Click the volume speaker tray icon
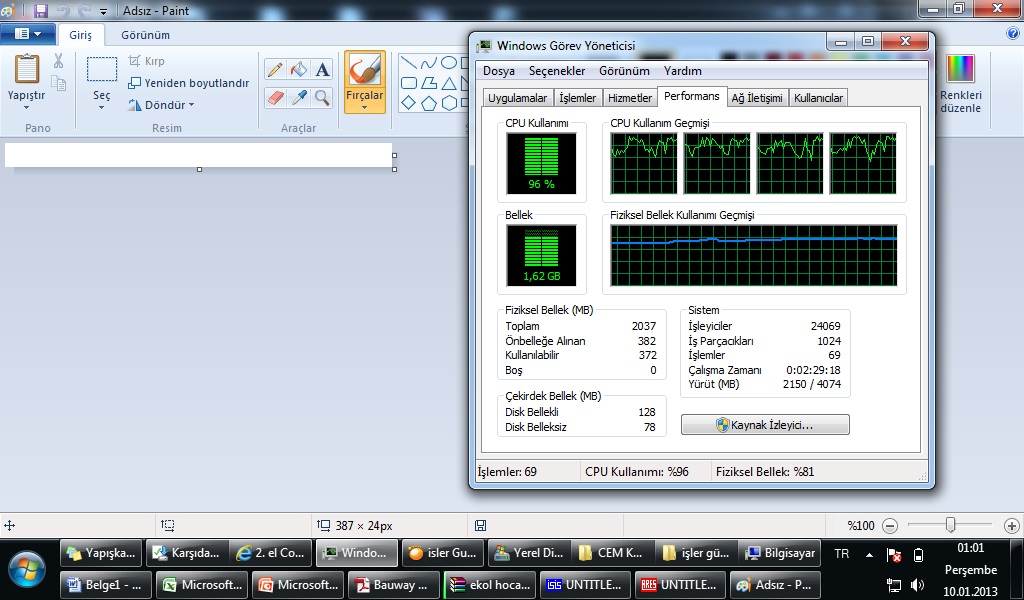 (918, 584)
